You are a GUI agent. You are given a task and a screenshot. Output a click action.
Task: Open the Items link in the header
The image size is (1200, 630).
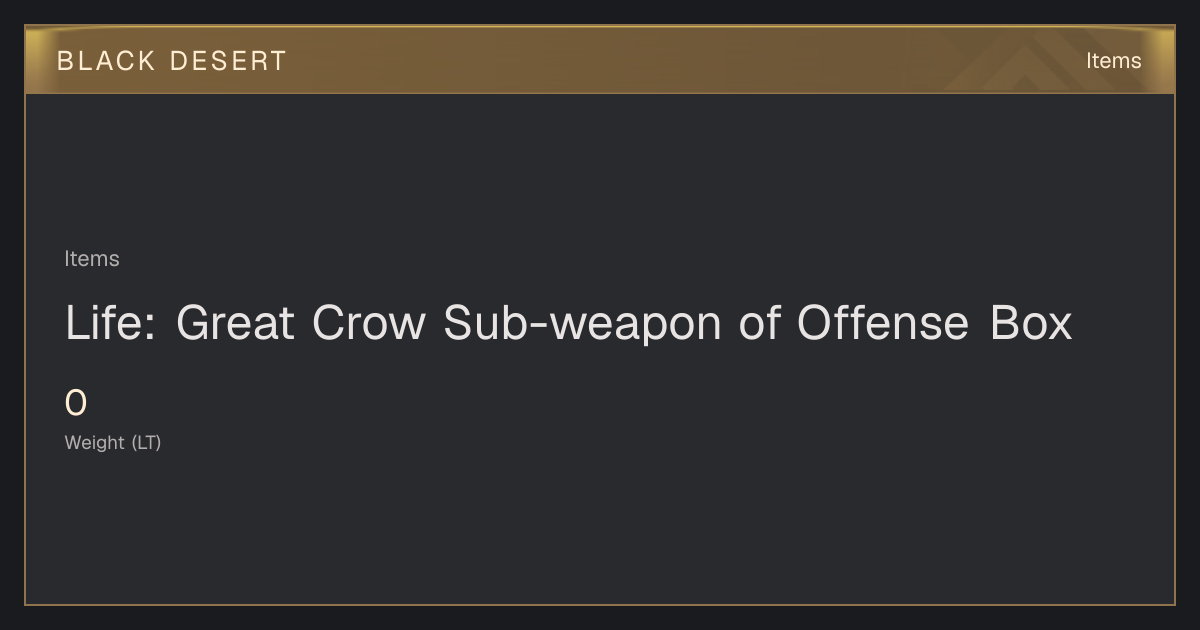(x=1113, y=61)
